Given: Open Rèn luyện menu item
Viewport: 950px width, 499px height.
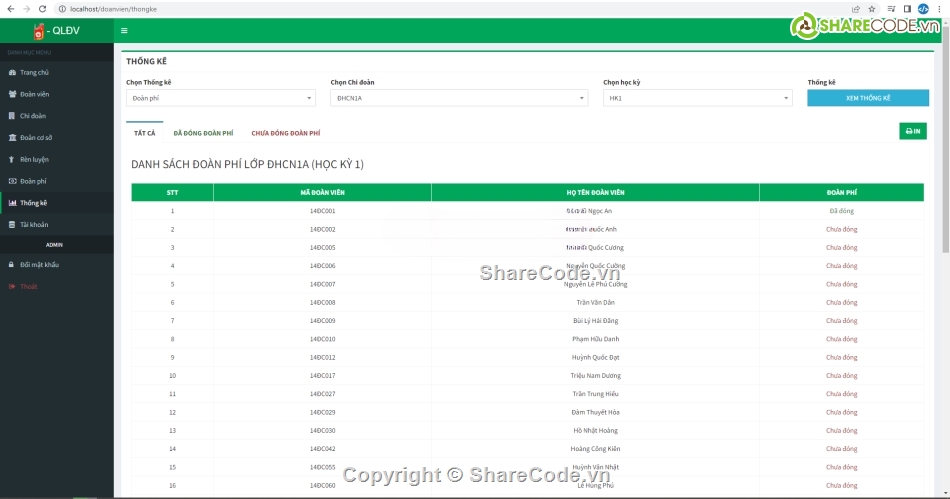Looking at the screenshot, I should point(57,160).
